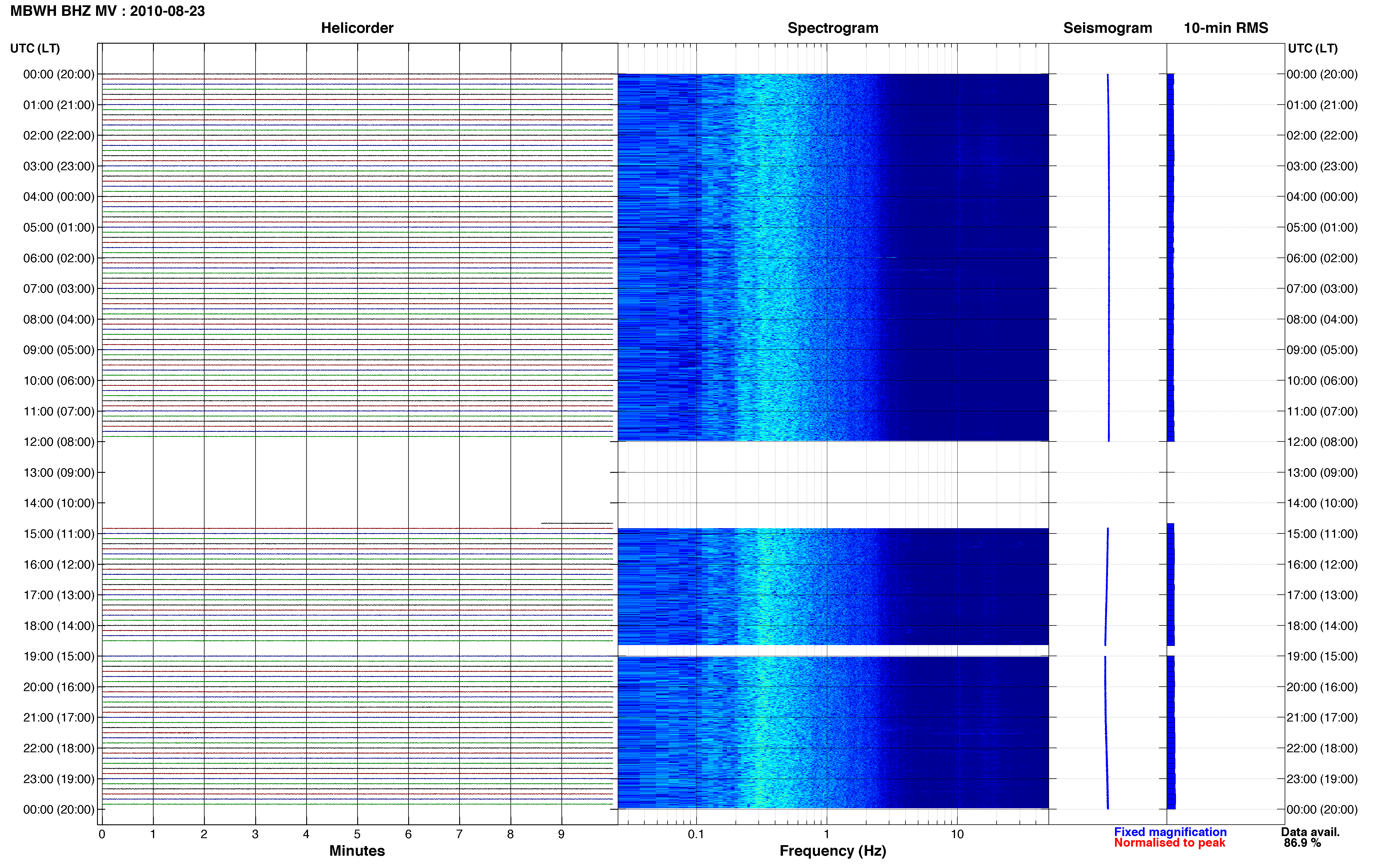Click the red 'Normalised to peak' legend text
The image size is (1389, 868).
(1170, 843)
